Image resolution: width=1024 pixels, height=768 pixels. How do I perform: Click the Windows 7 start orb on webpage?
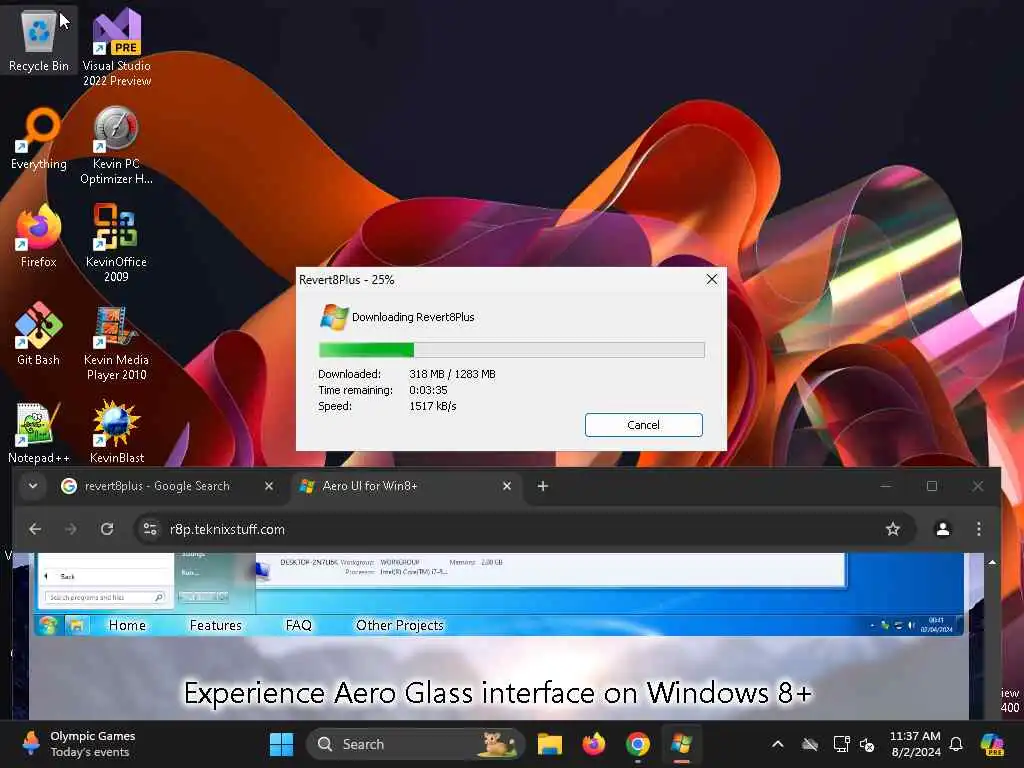48,626
